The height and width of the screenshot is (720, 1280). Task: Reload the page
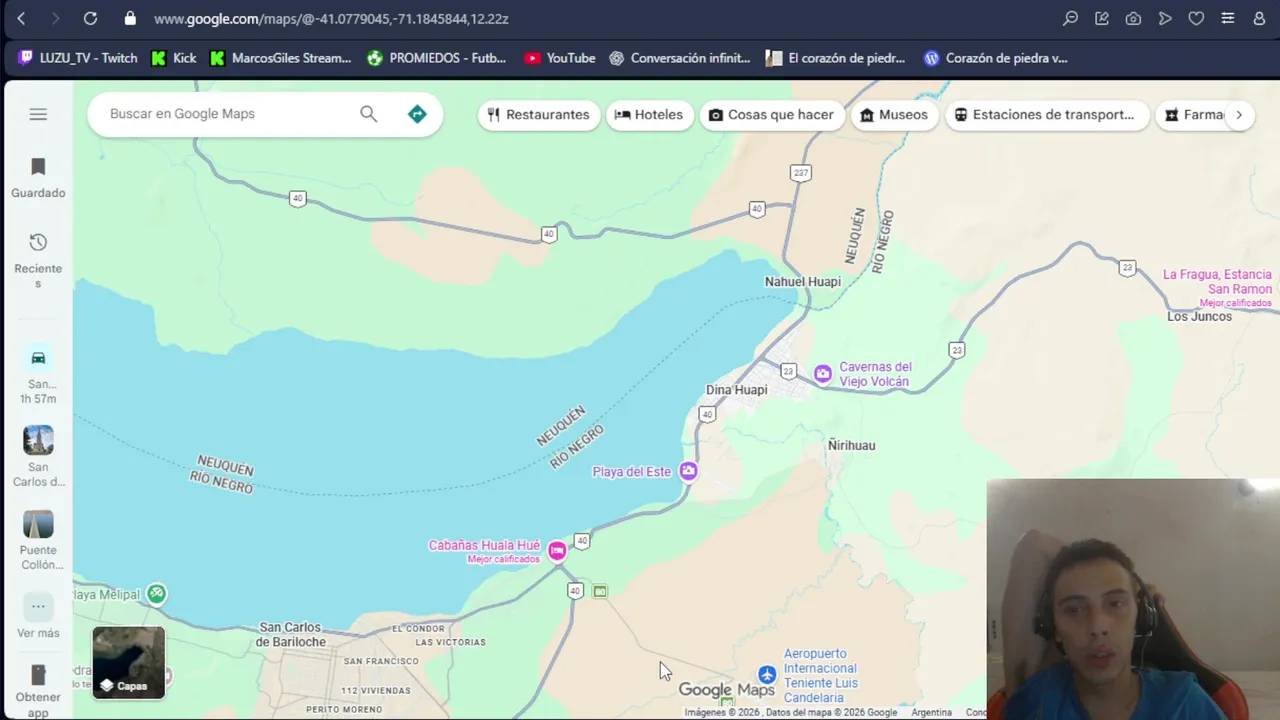pos(90,18)
